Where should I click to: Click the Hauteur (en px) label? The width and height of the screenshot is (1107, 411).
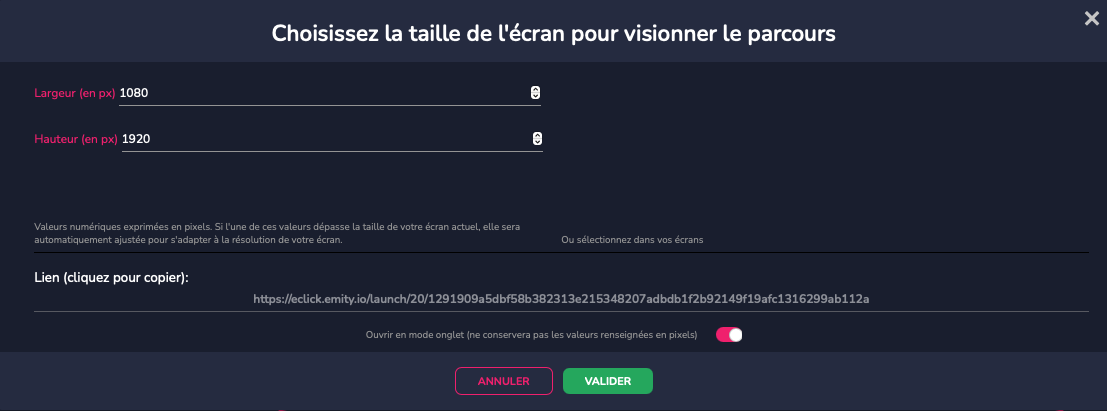point(76,139)
